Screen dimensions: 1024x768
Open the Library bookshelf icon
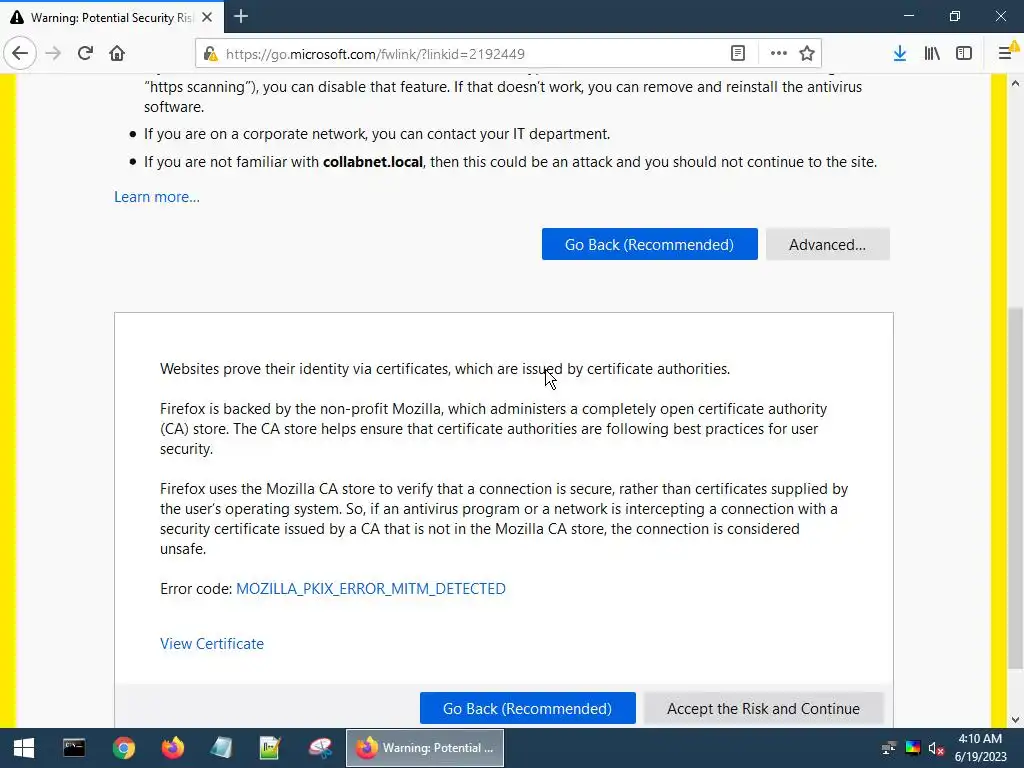(x=932, y=54)
